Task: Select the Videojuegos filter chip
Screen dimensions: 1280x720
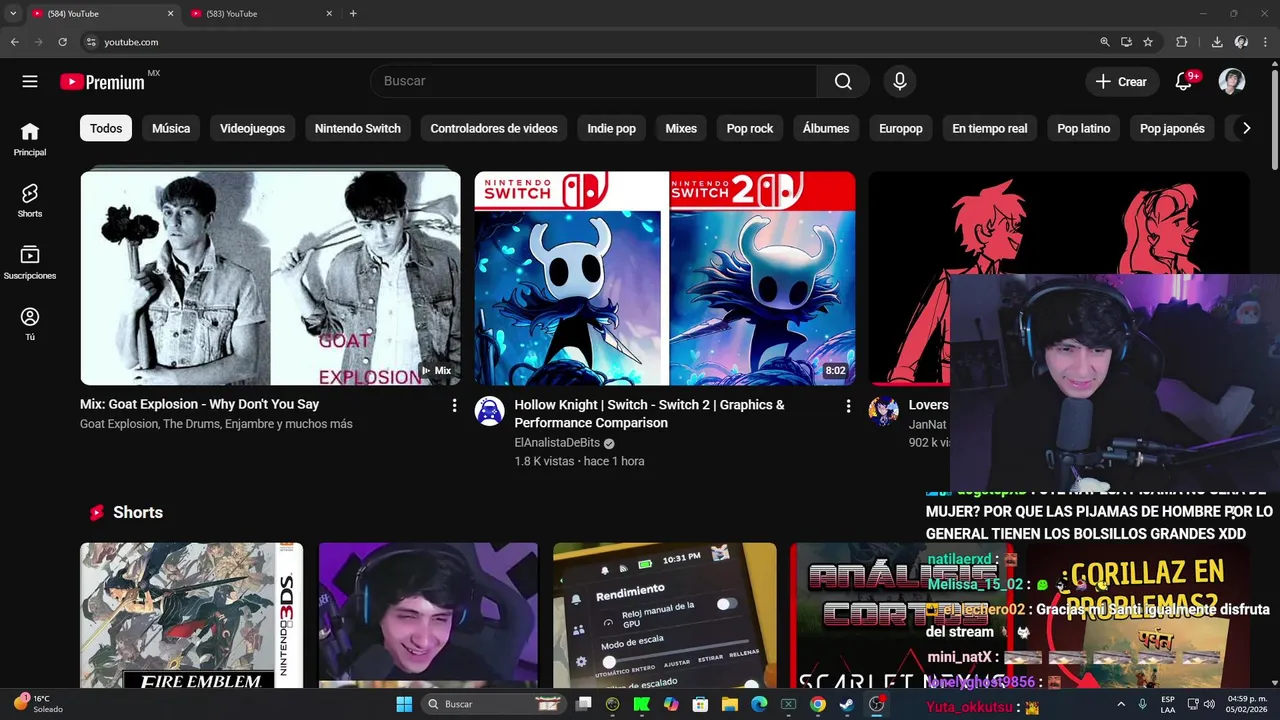Action: pos(252,128)
